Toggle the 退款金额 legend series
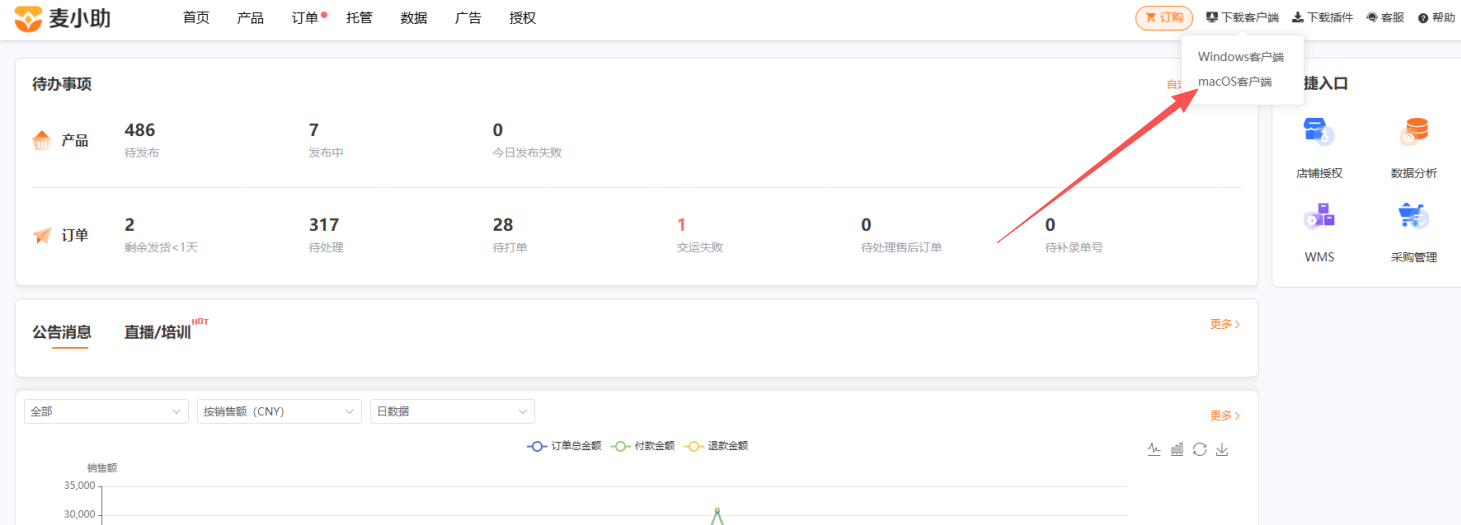Image resolution: width=1461 pixels, height=525 pixels. pos(716,446)
